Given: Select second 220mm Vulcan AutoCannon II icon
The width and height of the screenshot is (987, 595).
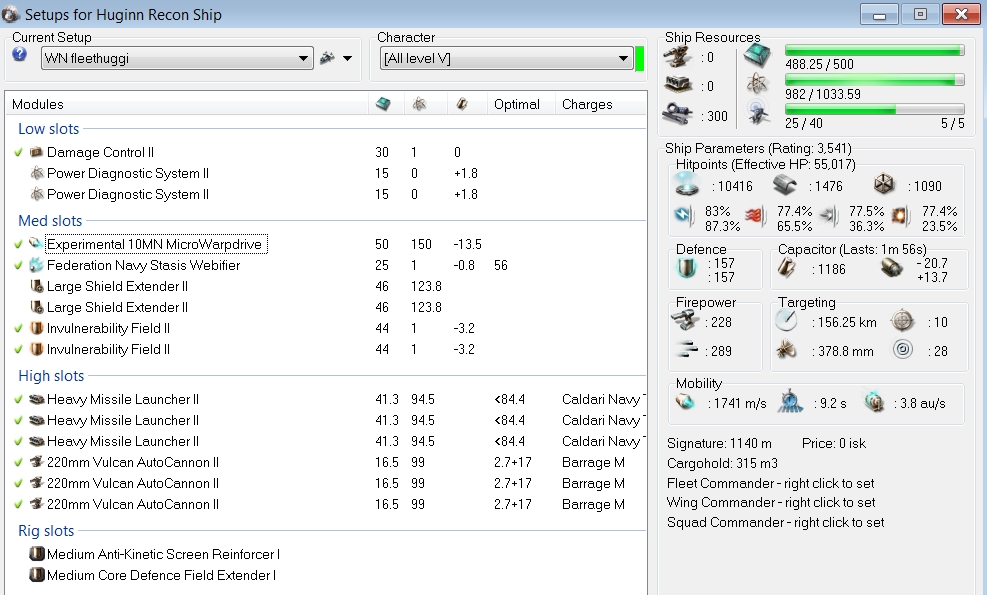Looking at the screenshot, I should pyautogui.click(x=37, y=483).
